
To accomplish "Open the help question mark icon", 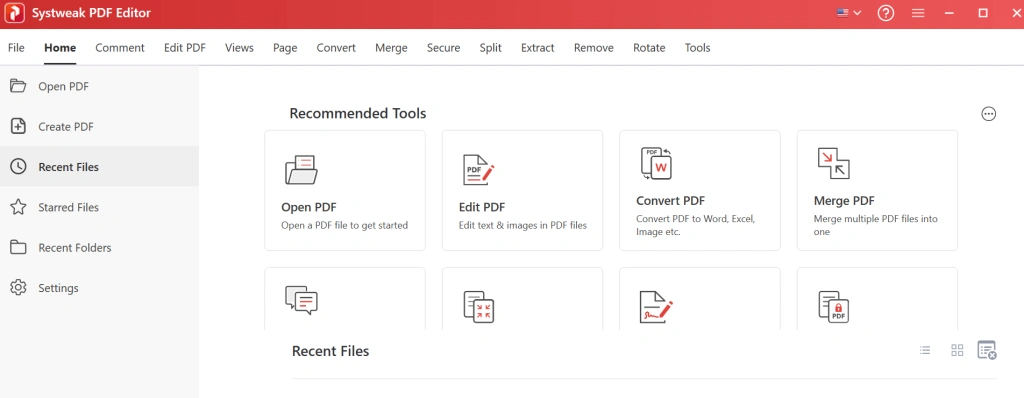I will [886, 13].
